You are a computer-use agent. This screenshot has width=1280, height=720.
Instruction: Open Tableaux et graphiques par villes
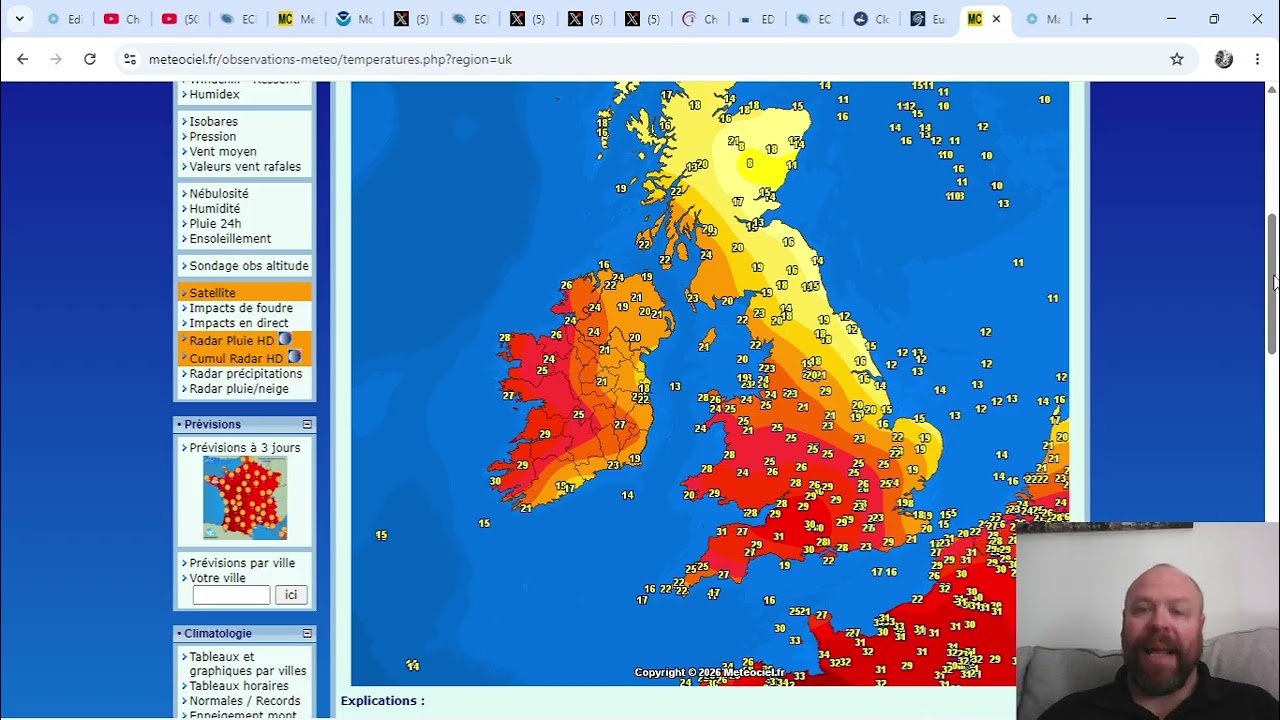(x=247, y=664)
